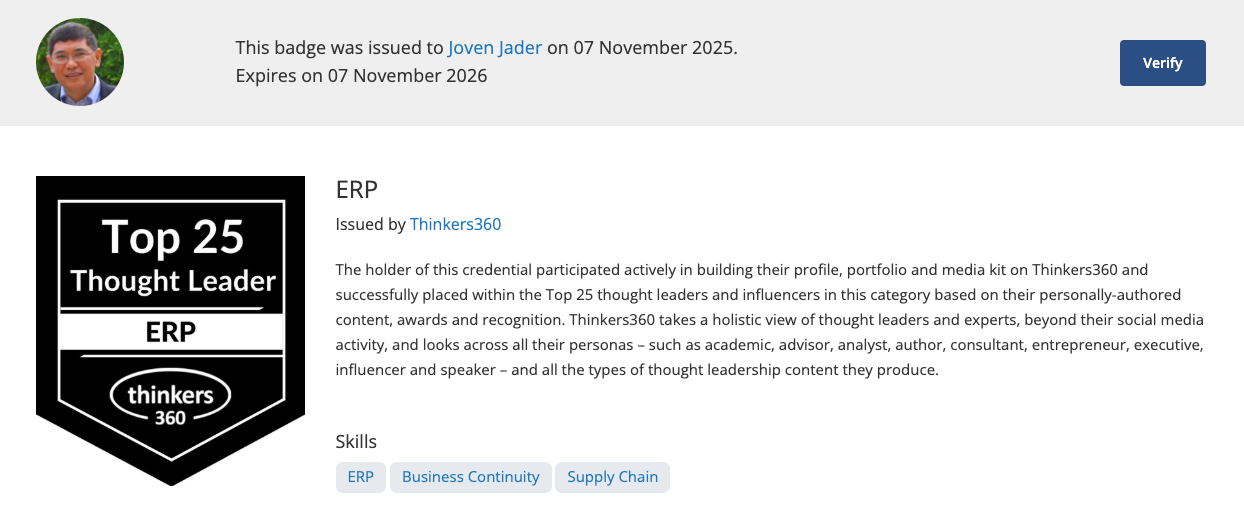This screenshot has width=1244, height=508.
Task: Click the thinkers360 oval logo on badge
Action: click(x=170, y=400)
